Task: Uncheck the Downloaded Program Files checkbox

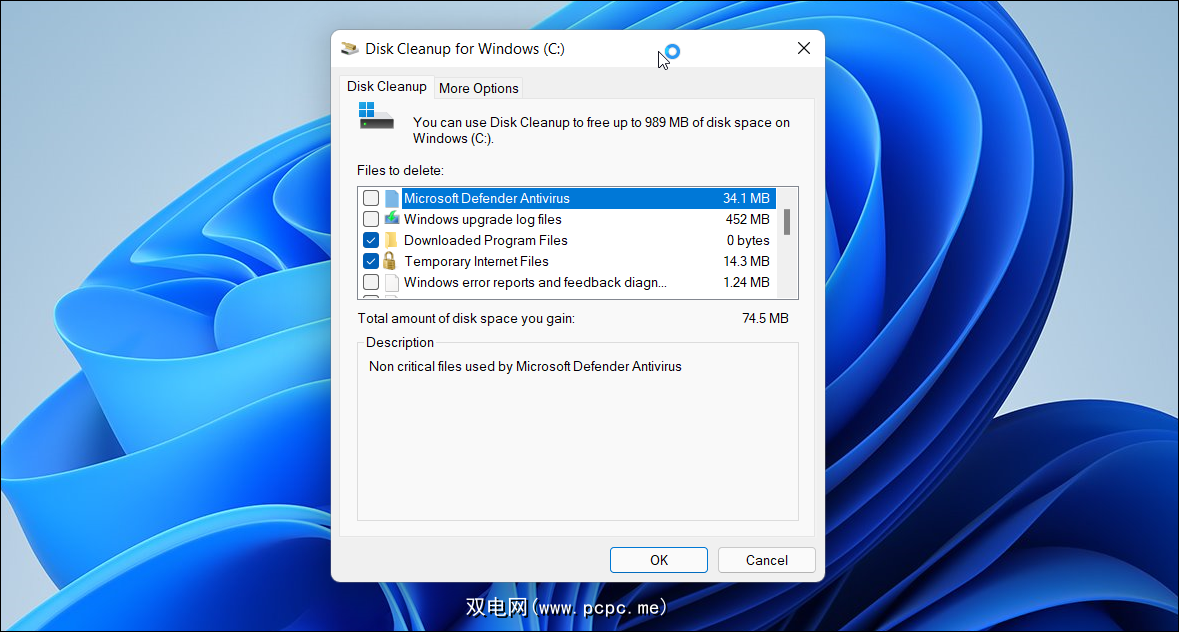Action: point(371,240)
